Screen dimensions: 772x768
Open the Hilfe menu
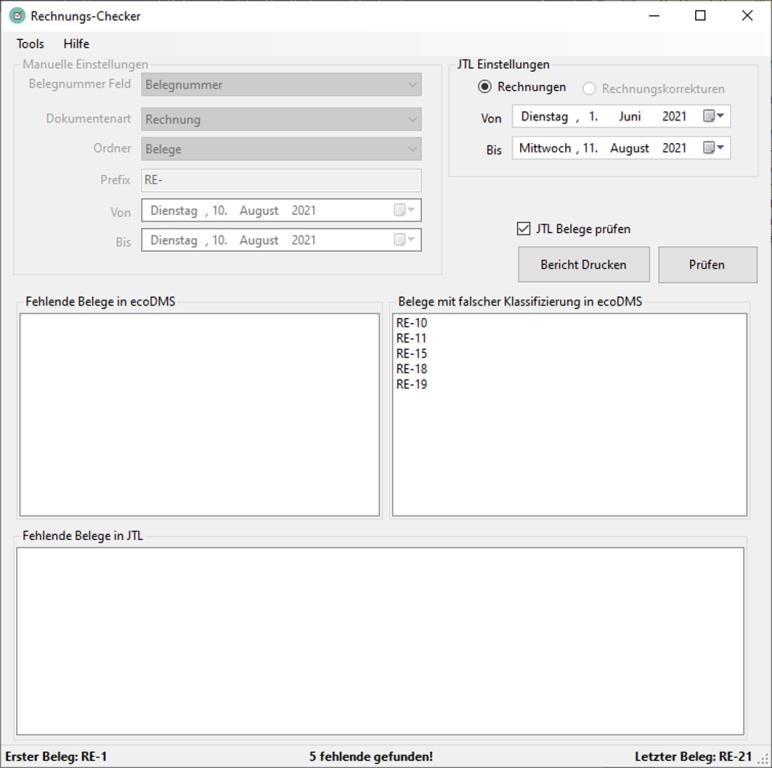click(x=76, y=44)
